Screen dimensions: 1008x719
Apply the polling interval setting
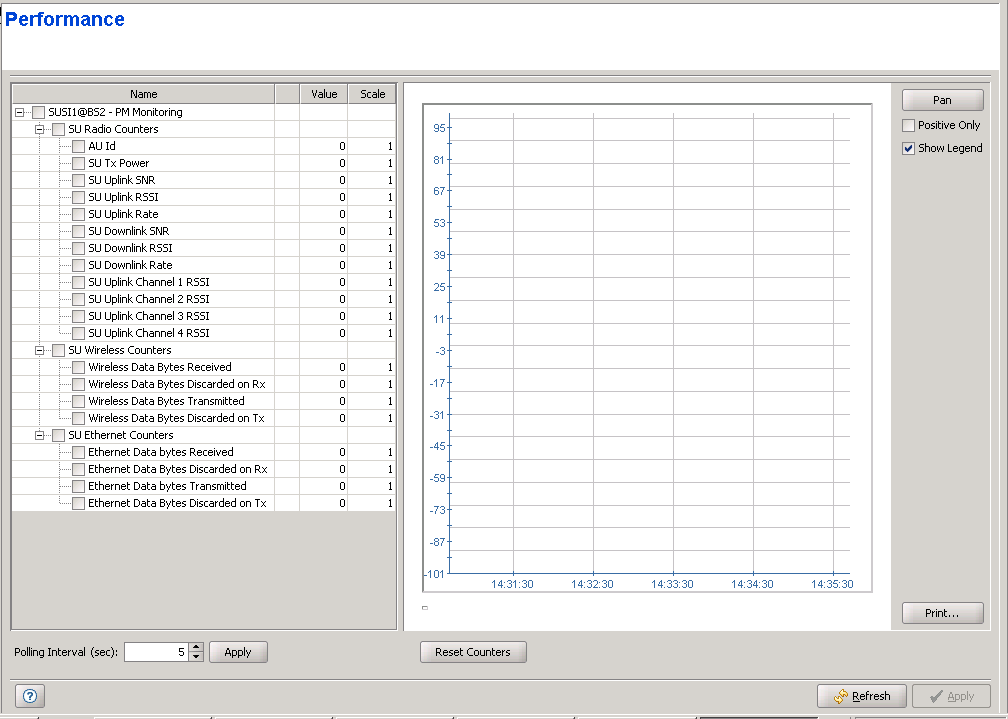point(238,652)
